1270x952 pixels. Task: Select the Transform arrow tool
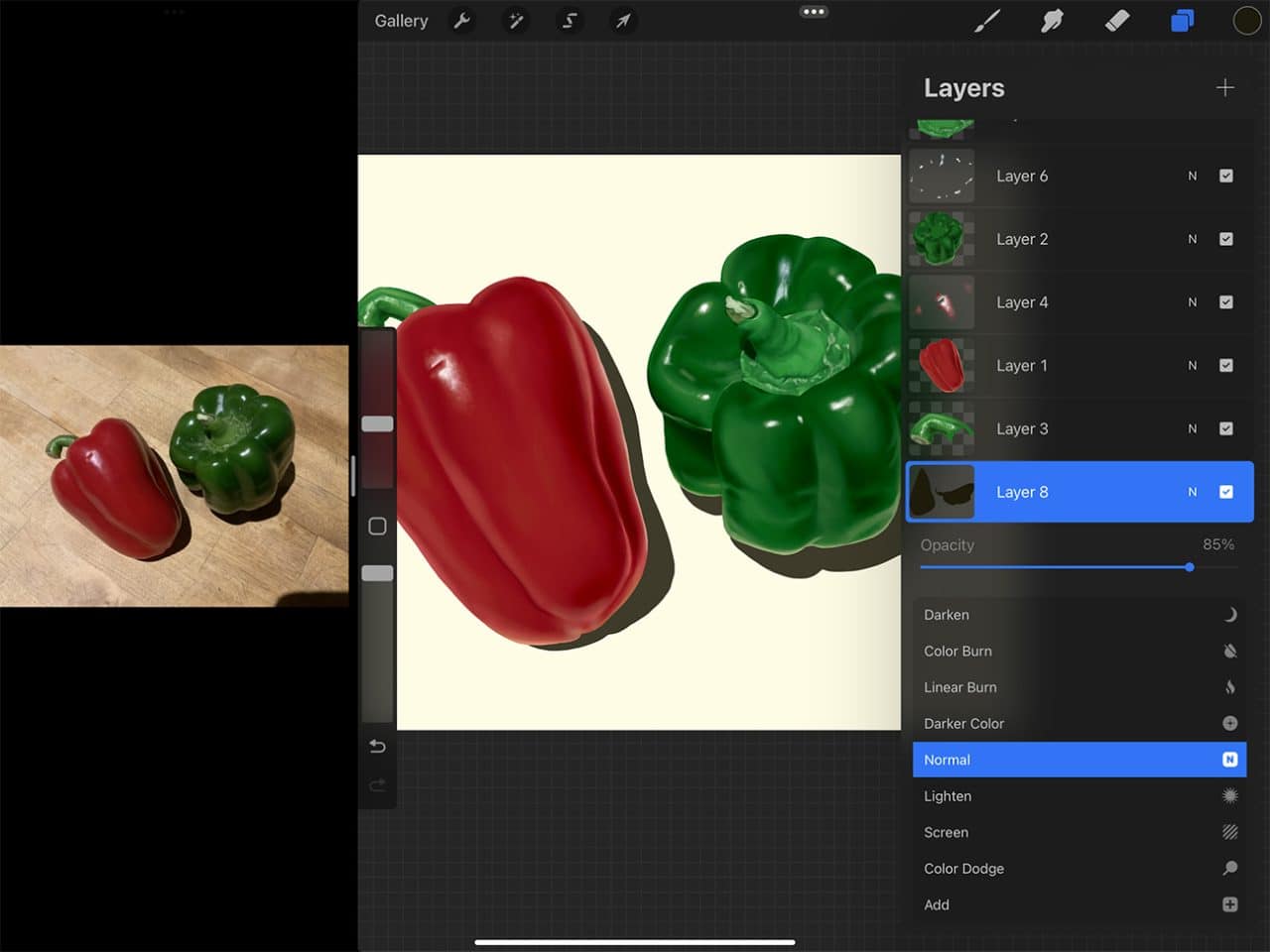coord(623,21)
